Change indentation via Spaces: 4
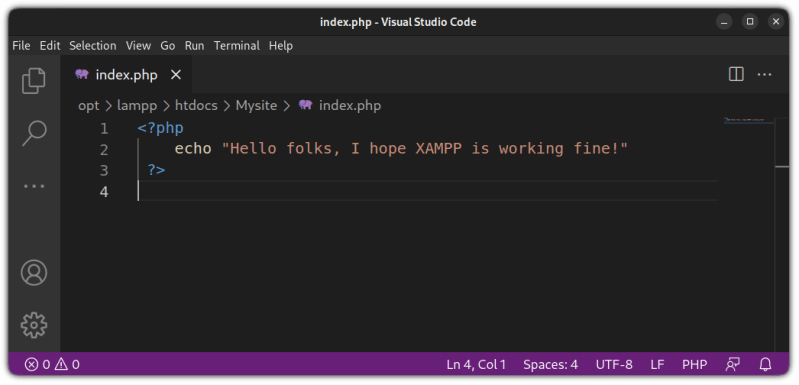The width and height of the screenshot is (799, 385). tap(550, 364)
